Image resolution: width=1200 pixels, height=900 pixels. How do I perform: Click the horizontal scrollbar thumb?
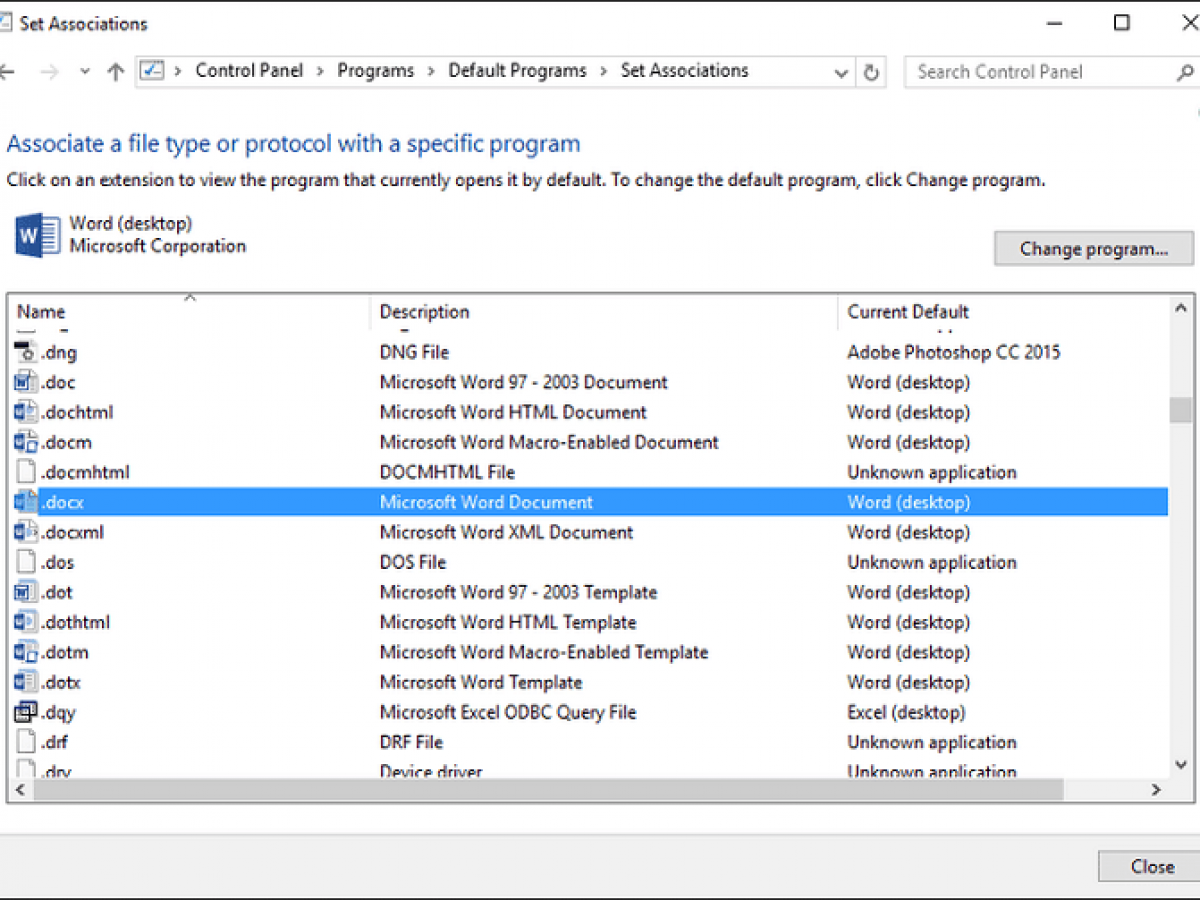pos(548,790)
